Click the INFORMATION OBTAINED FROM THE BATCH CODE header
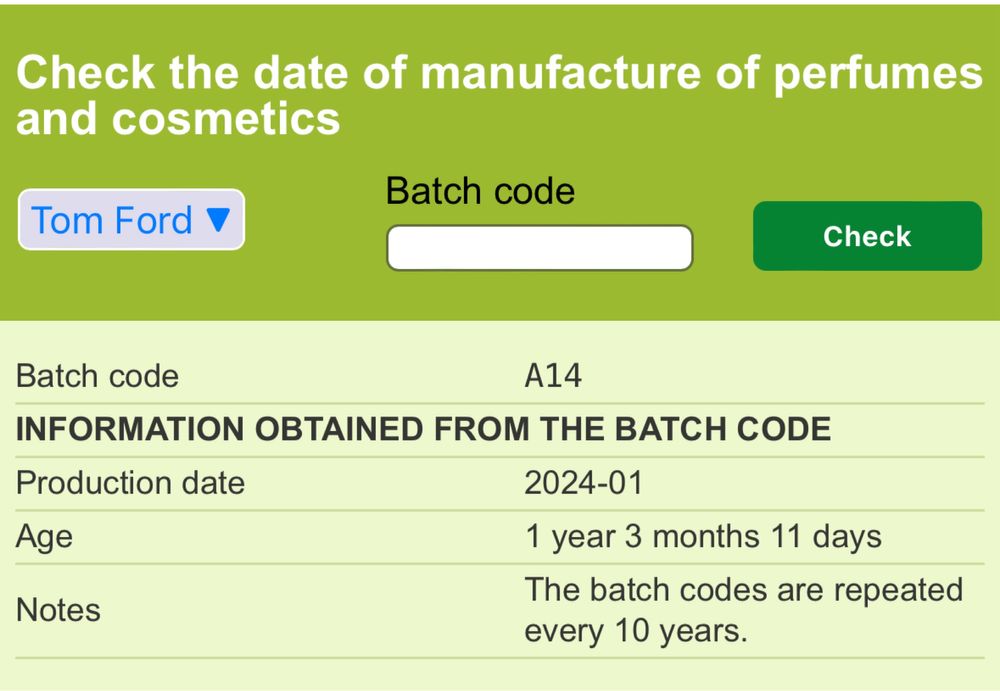Viewport: 1000px width, 691px height. click(x=423, y=430)
